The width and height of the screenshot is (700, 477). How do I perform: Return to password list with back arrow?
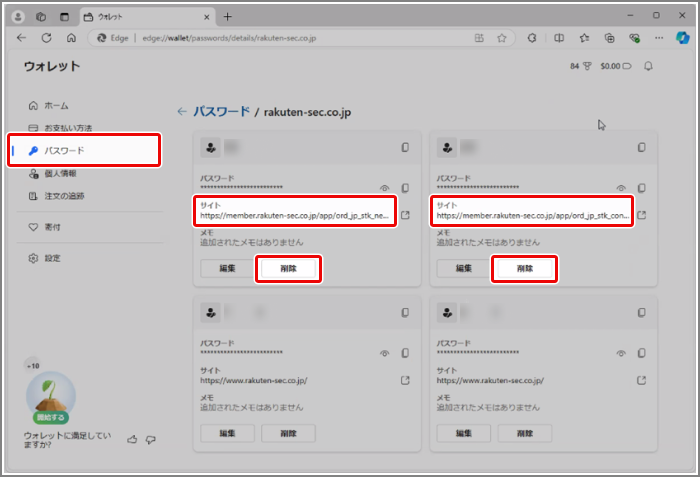(x=181, y=111)
